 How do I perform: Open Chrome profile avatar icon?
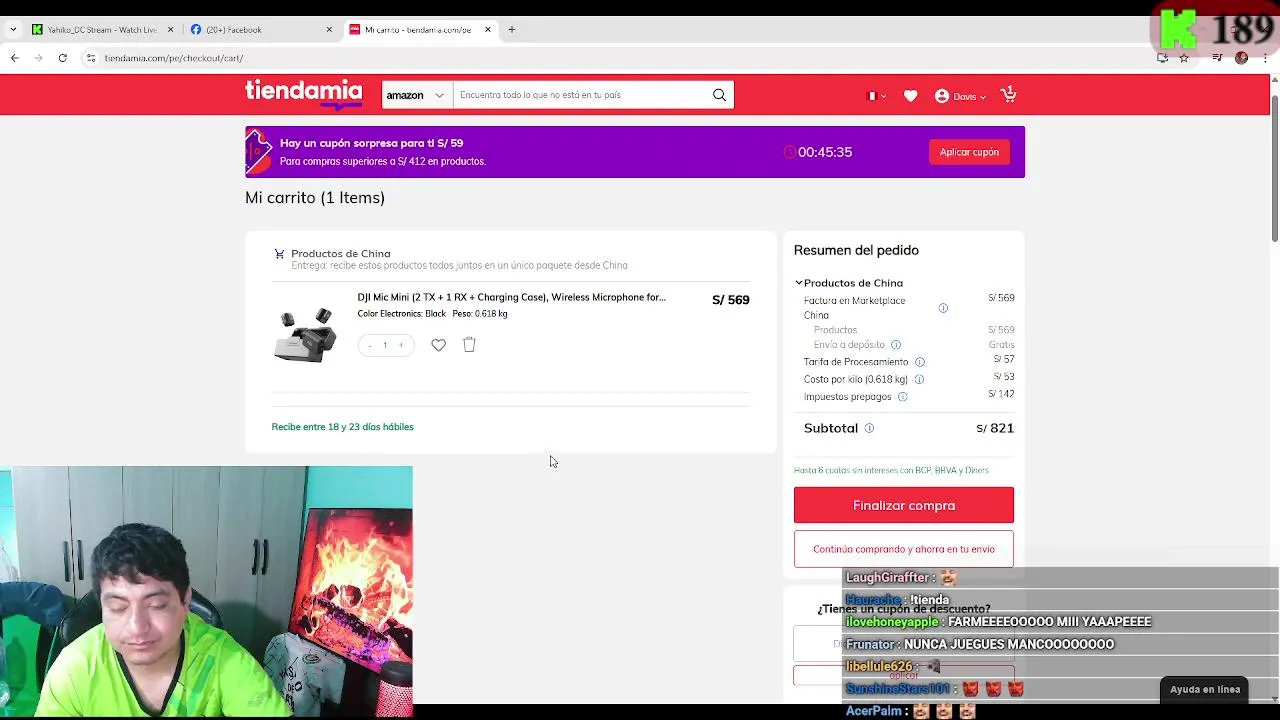click(x=1241, y=58)
